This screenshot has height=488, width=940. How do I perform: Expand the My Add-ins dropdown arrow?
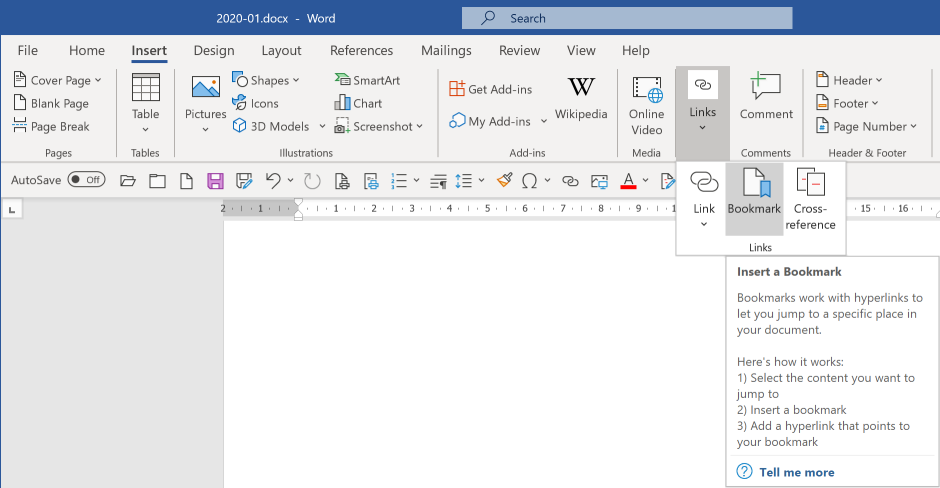click(544, 122)
